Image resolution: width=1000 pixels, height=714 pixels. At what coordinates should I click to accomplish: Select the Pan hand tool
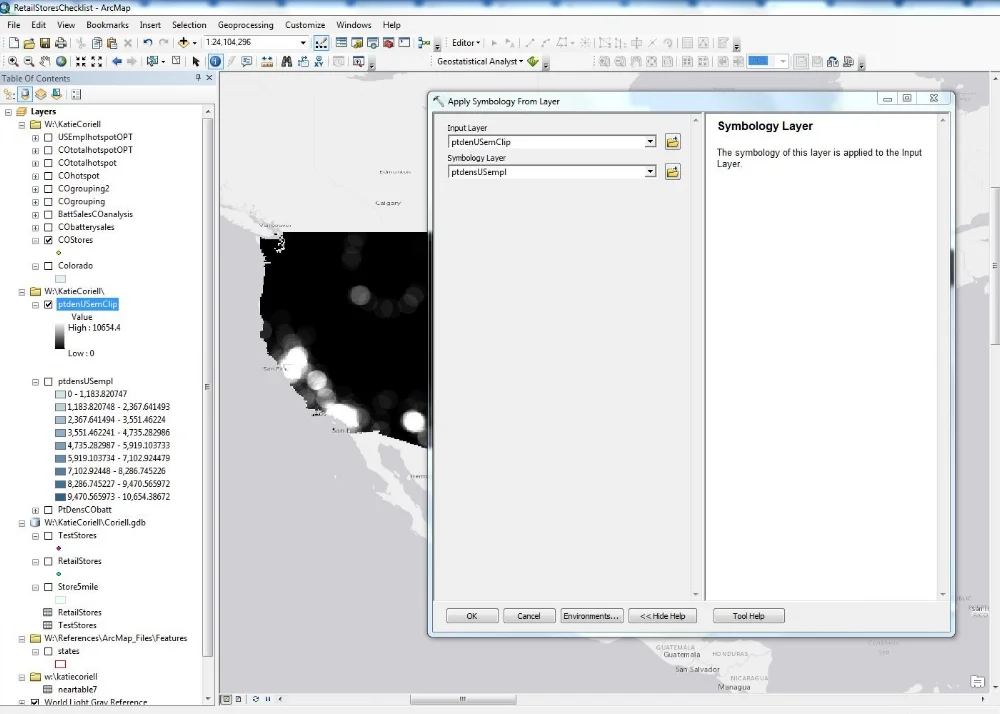45,62
